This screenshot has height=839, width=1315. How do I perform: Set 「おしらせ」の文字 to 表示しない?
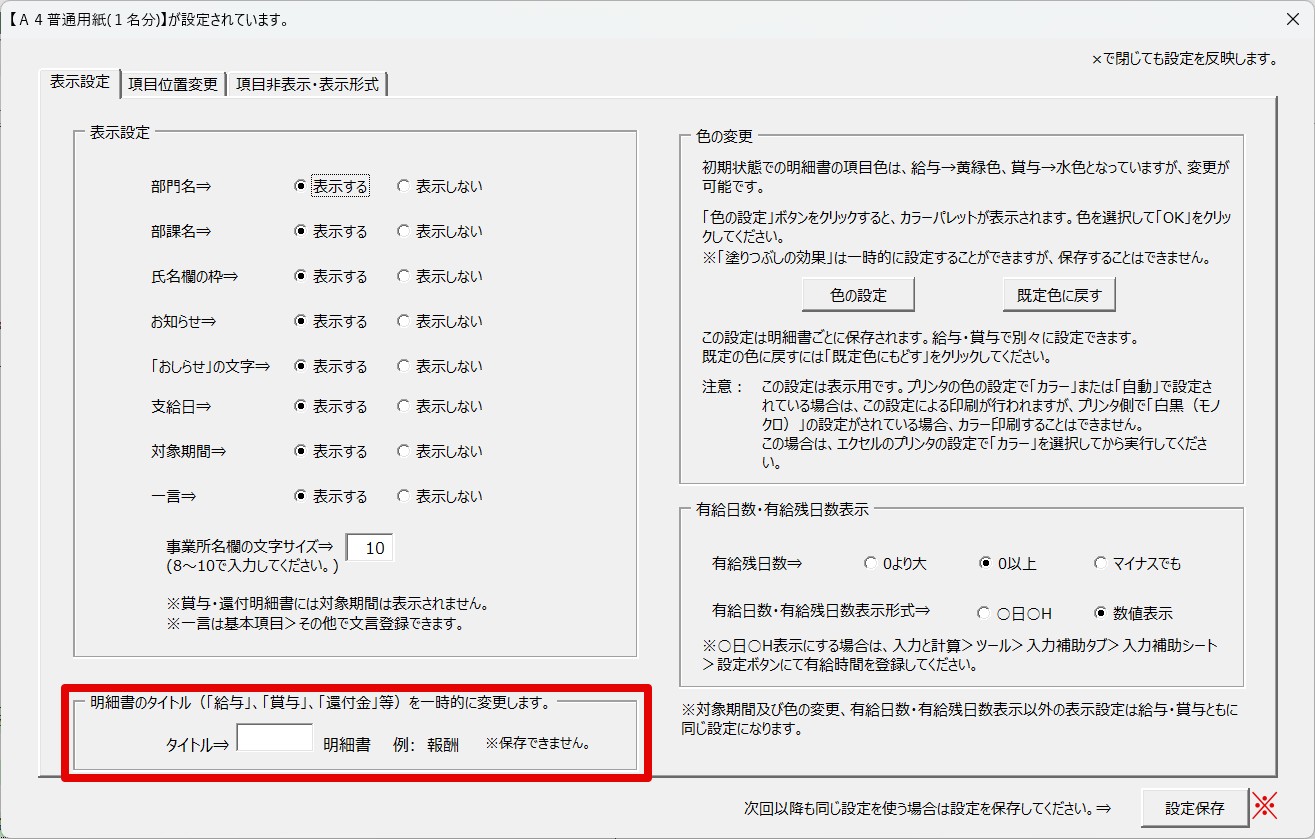[x=403, y=366]
